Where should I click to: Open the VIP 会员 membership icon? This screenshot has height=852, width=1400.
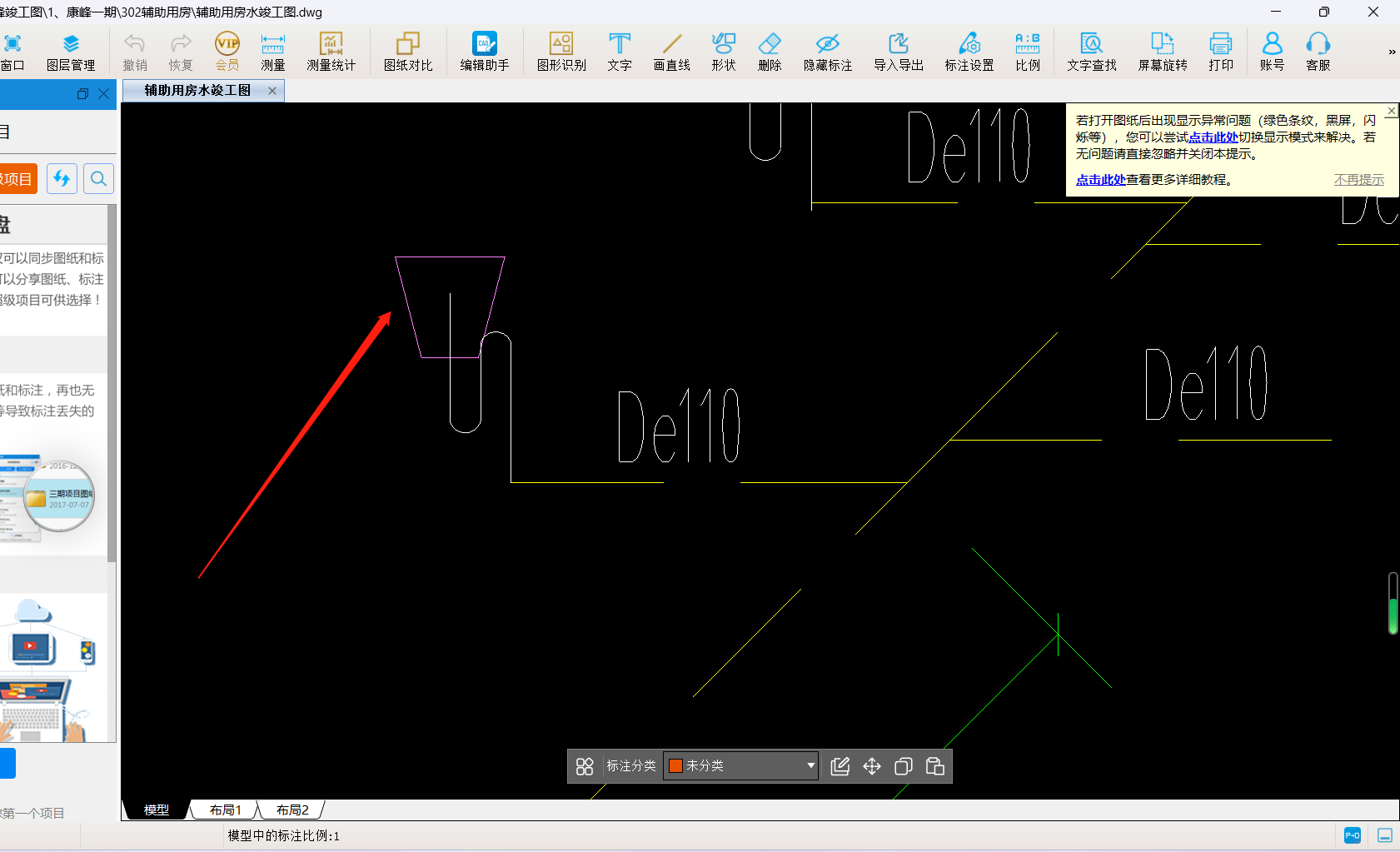pos(227,52)
